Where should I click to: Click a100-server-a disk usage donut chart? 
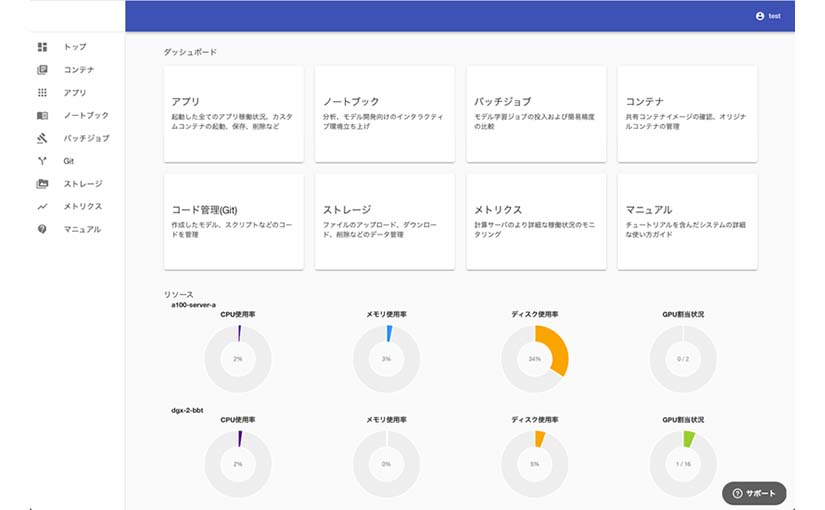tap(535, 358)
